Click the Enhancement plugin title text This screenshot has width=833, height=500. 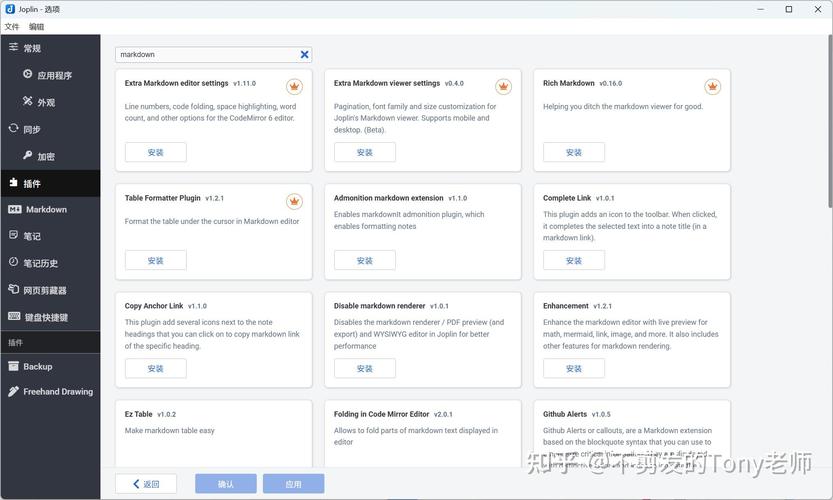[566, 306]
